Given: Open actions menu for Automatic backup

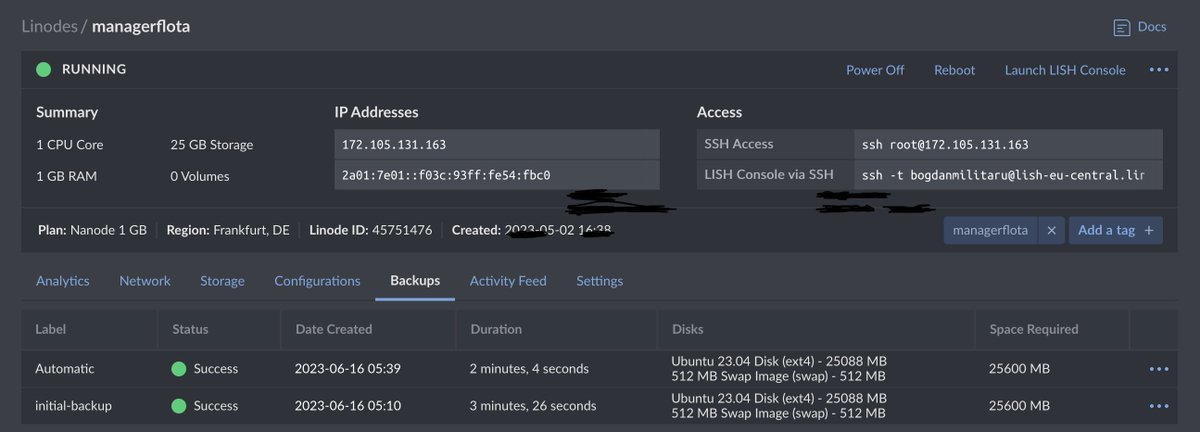Looking at the screenshot, I should click(1159, 369).
